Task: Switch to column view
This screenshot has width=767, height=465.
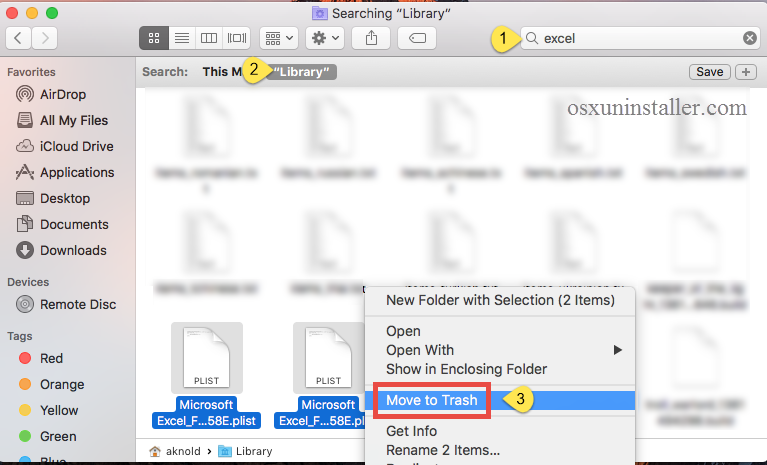Action: point(209,38)
